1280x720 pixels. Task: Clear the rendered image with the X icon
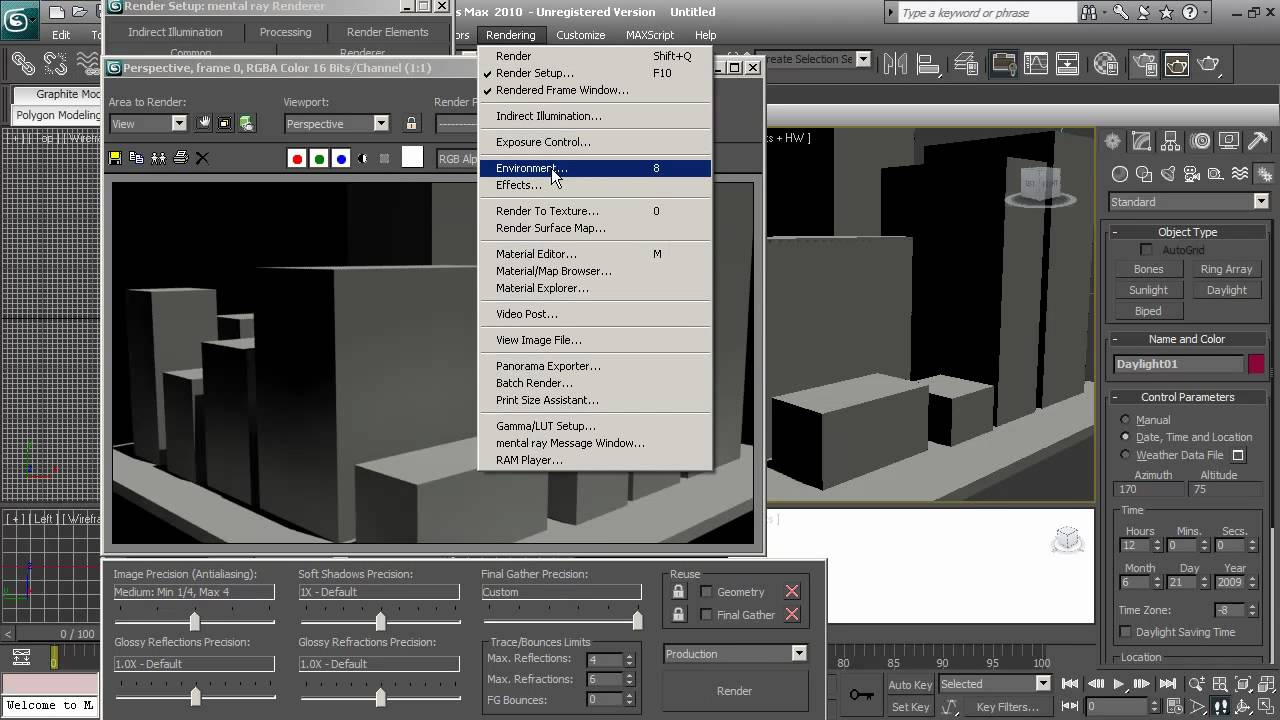pos(202,158)
